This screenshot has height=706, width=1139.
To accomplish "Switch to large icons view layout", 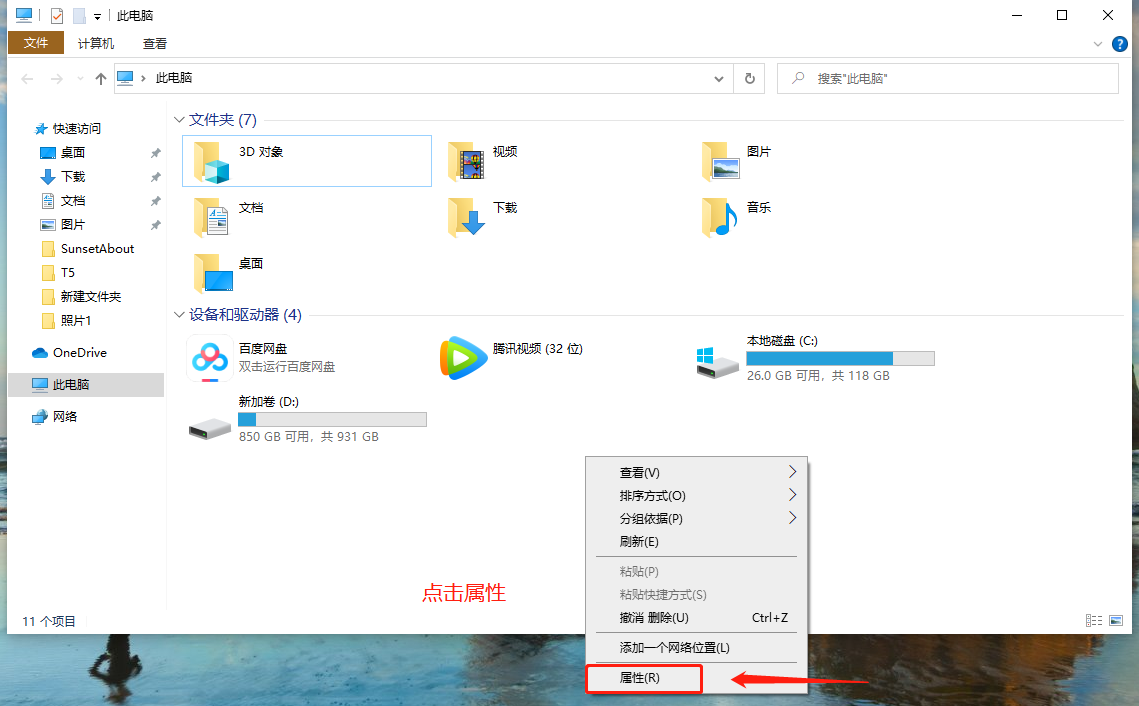I will pos(1116,620).
